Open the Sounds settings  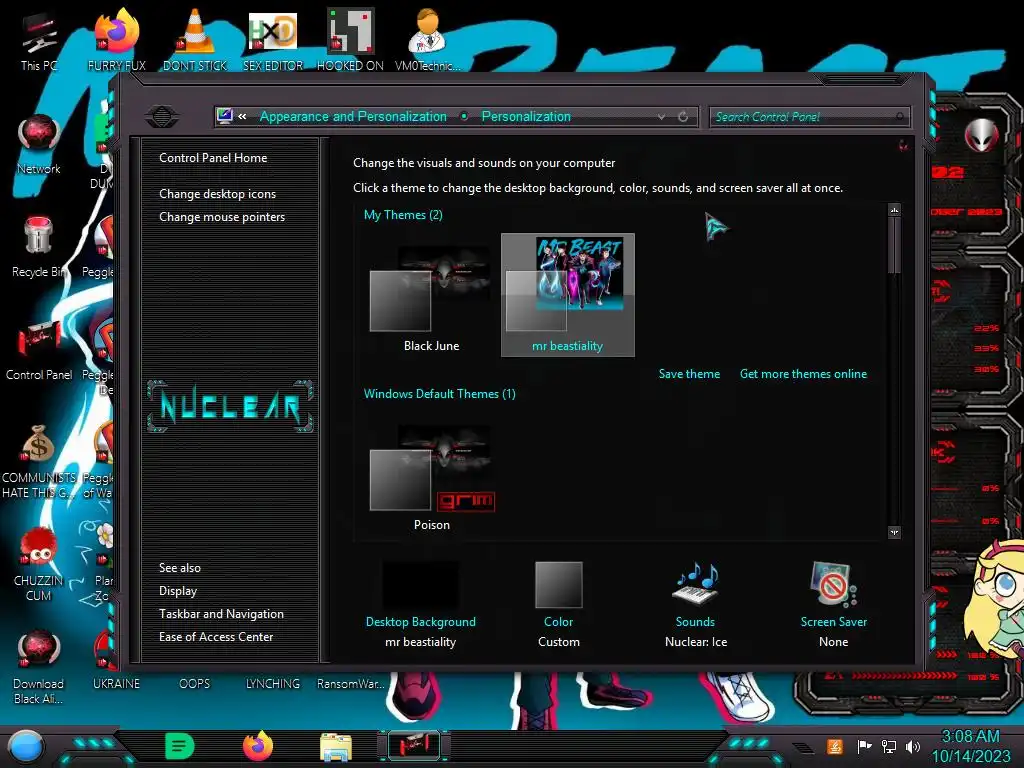(696, 605)
